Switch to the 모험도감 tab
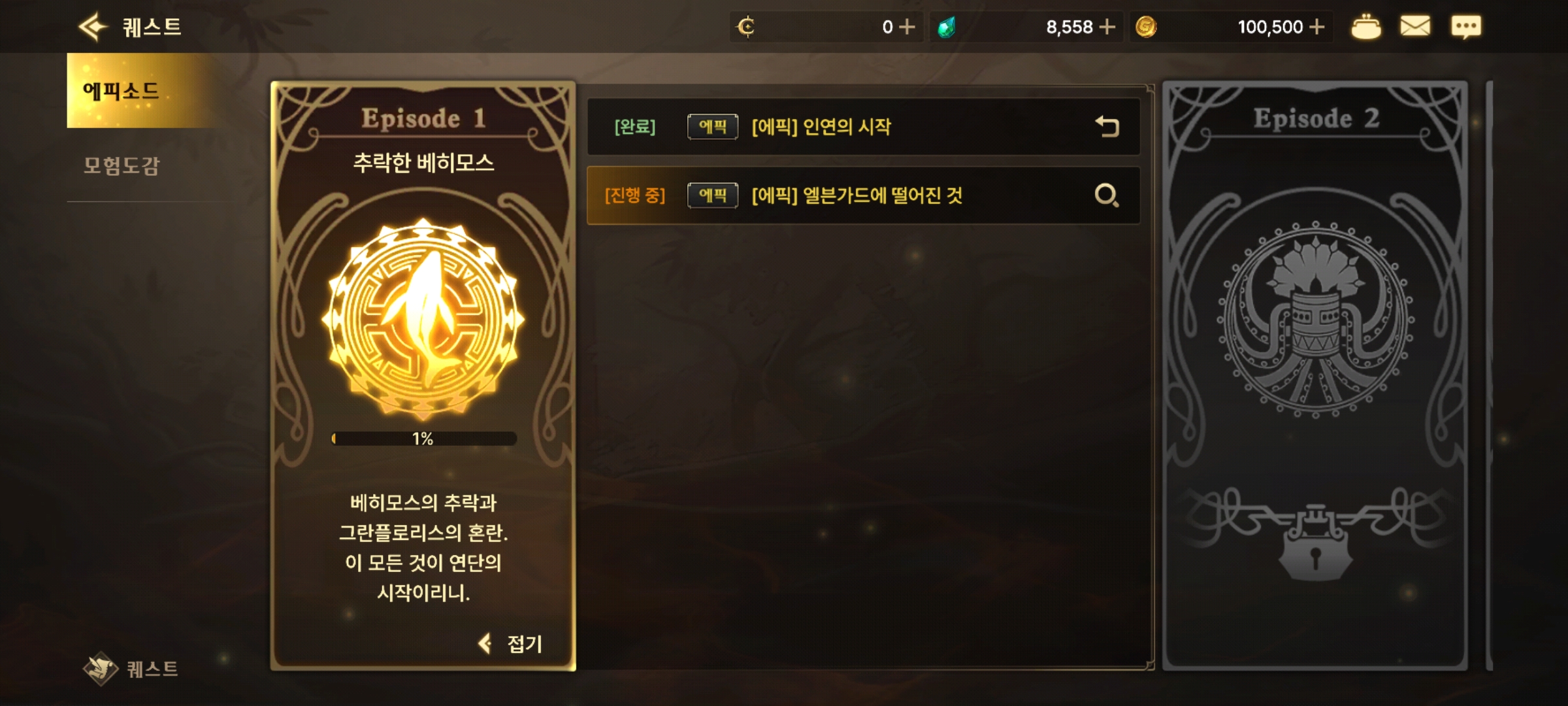1568x706 pixels. pos(122,165)
